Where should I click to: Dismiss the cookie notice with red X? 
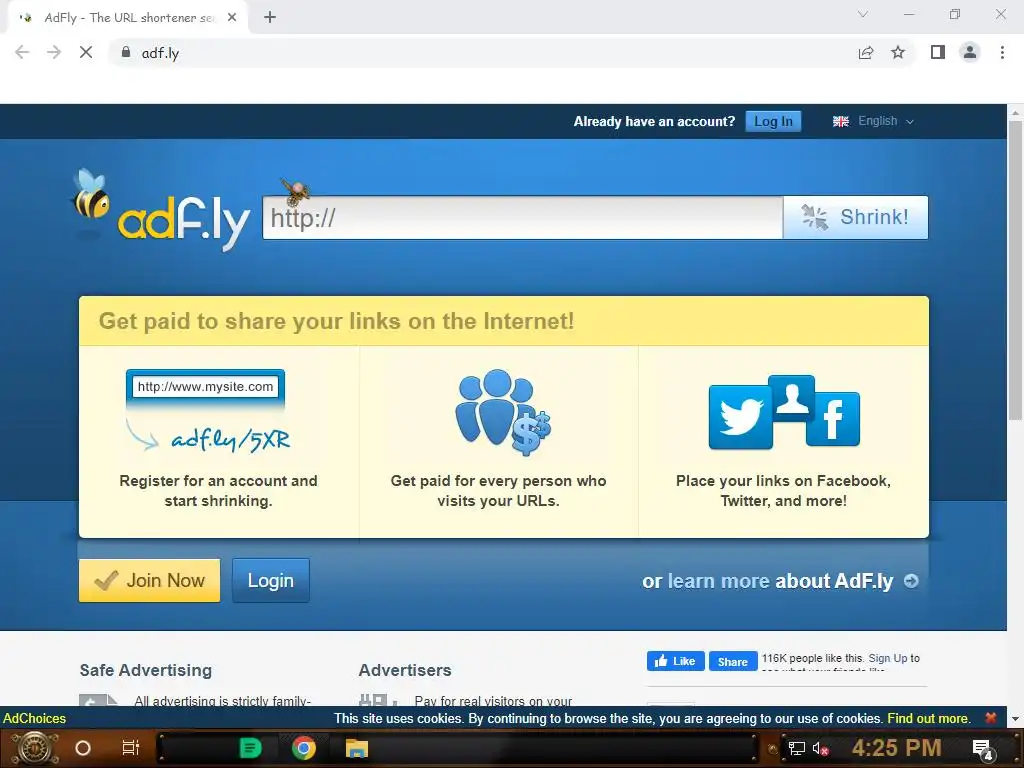coord(991,718)
